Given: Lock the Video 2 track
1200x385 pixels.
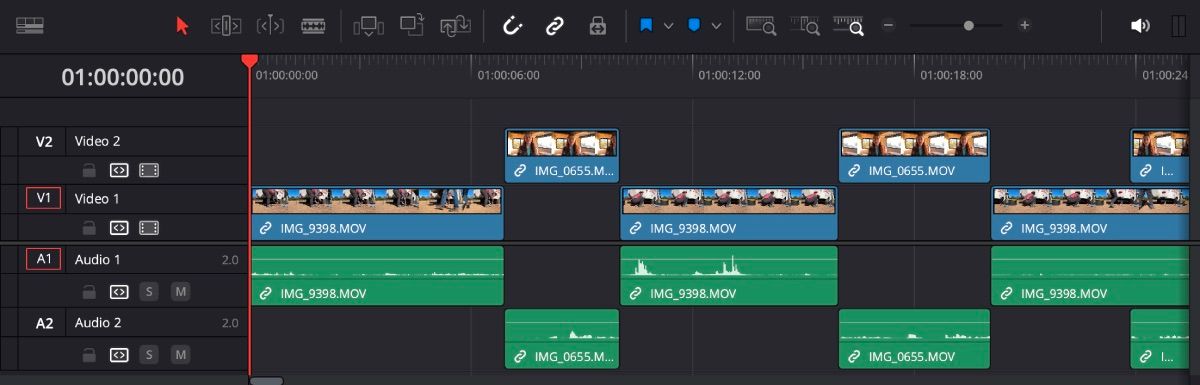Looking at the screenshot, I should click(89, 171).
